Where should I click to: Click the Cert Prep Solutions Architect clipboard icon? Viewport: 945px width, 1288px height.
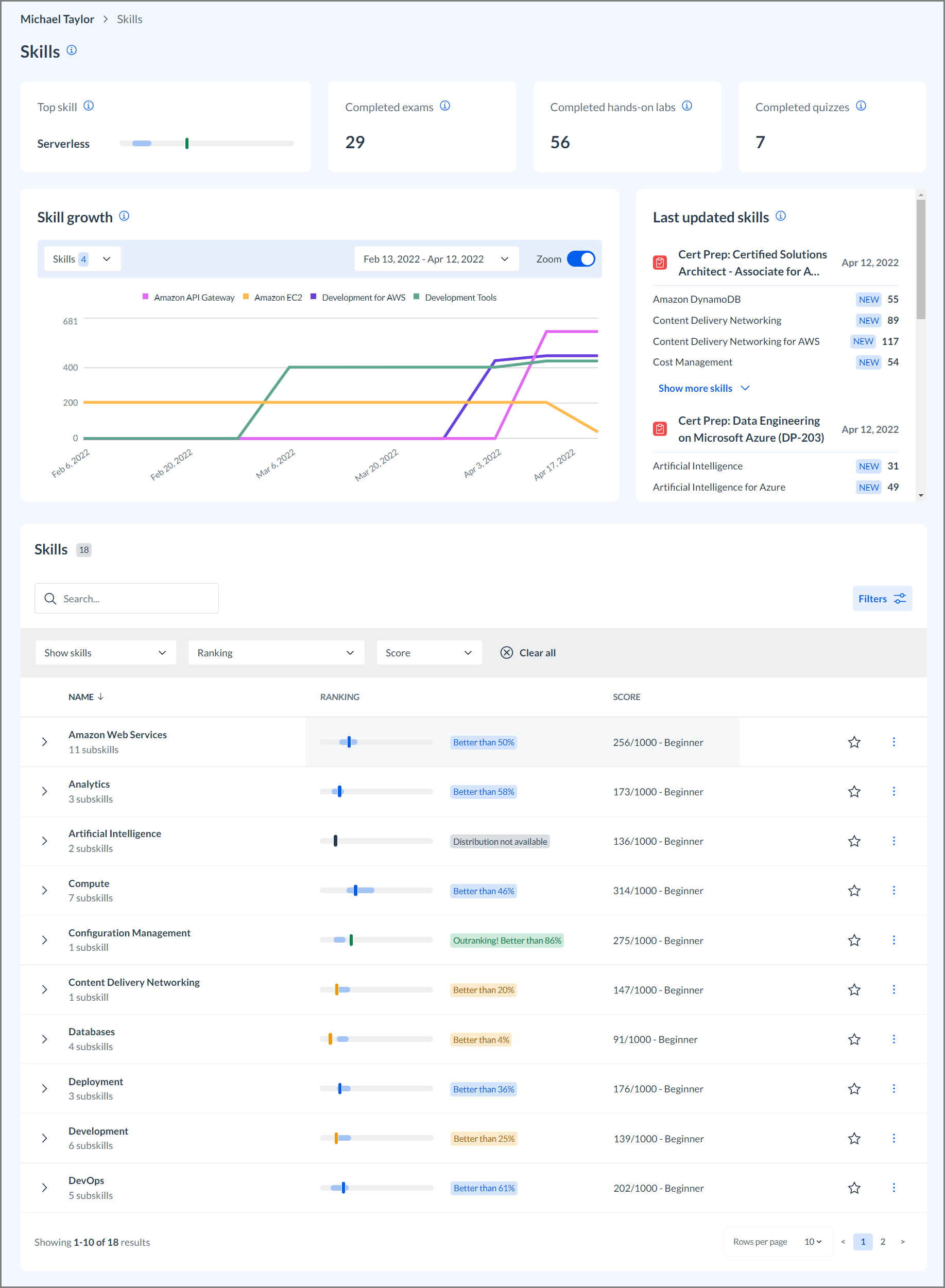tap(660, 263)
